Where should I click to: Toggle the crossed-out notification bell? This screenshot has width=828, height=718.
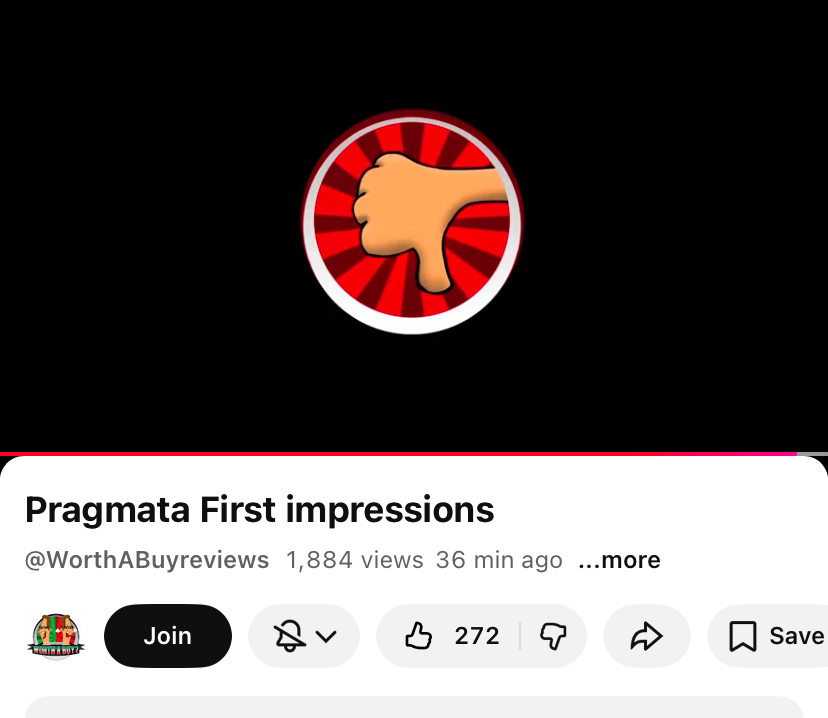pos(289,636)
